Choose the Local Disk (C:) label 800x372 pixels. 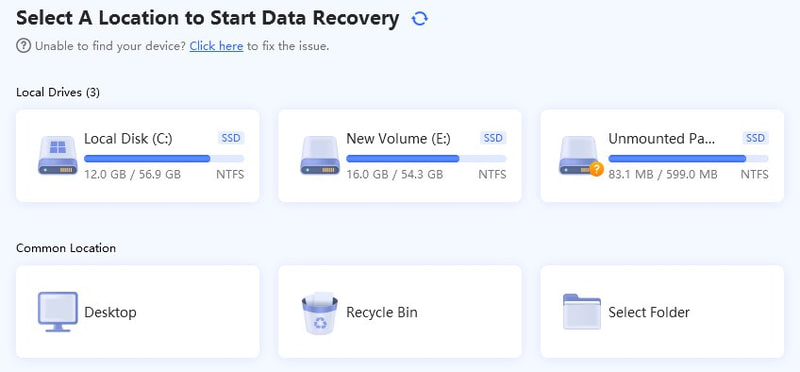pos(128,139)
